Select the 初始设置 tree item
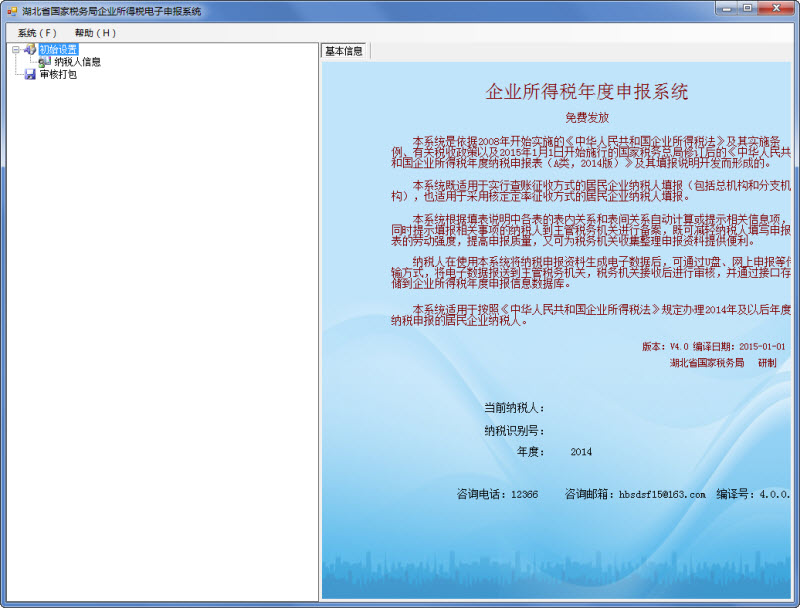Image resolution: width=800 pixels, height=608 pixels. [58, 49]
